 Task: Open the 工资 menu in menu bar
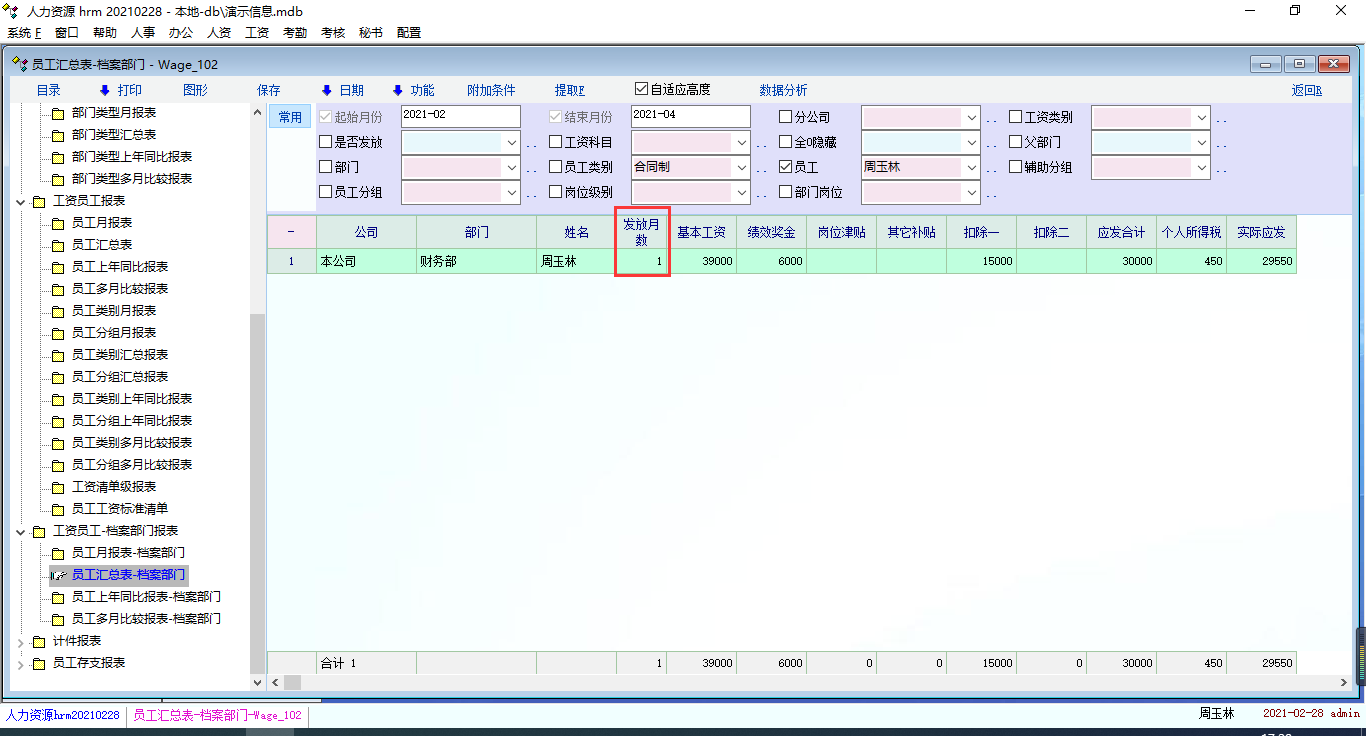[x=257, y=32]
